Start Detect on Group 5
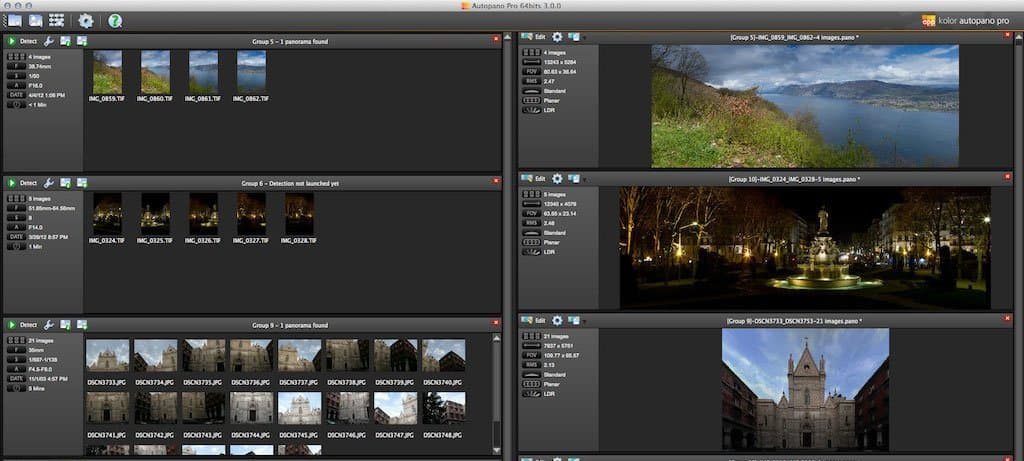The image size is (1024, 461). pos(22,41)
